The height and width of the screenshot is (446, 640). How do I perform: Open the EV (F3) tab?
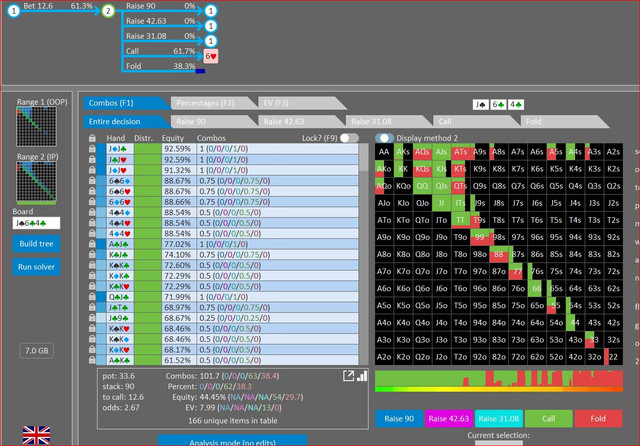[x=299, y=103]
